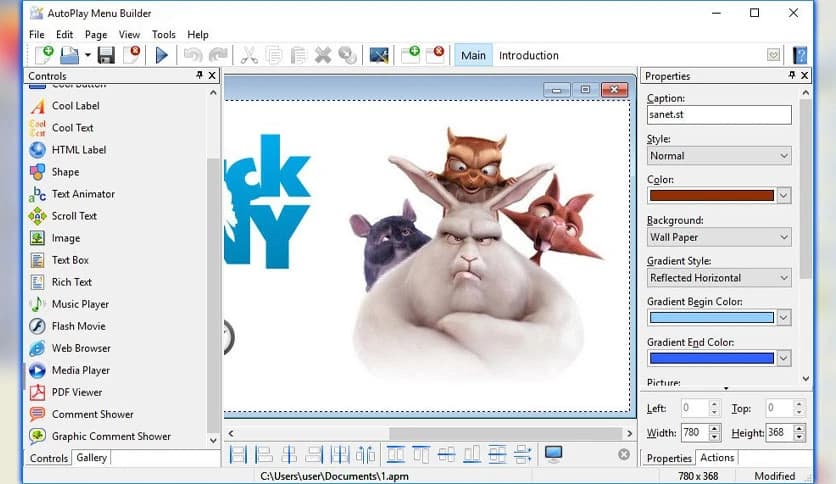Screen dimensions: 836x484
Task: Save the project with the floppy icon
Action: coord(106,55)
